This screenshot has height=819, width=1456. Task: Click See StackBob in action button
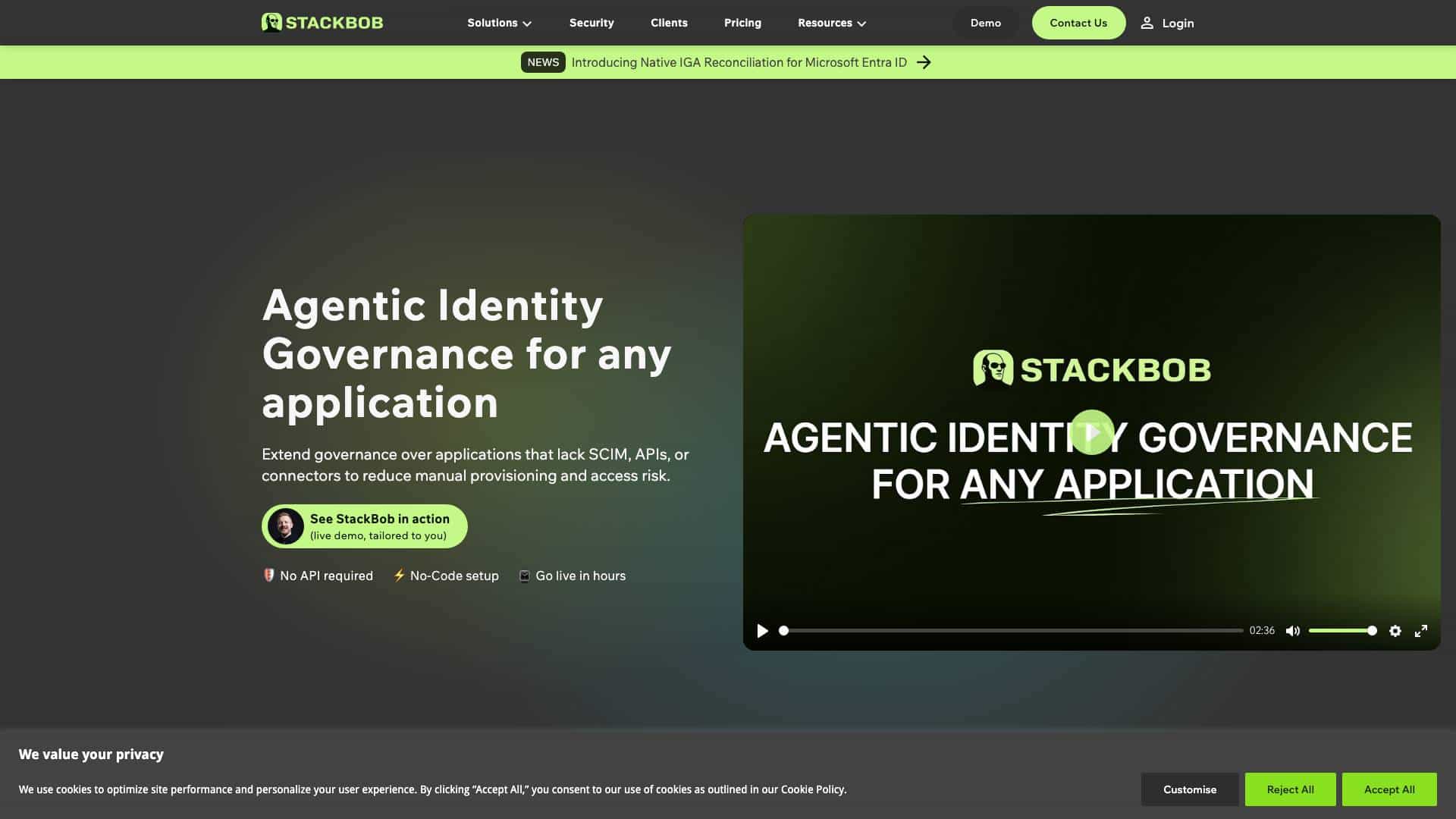[365, 526]
